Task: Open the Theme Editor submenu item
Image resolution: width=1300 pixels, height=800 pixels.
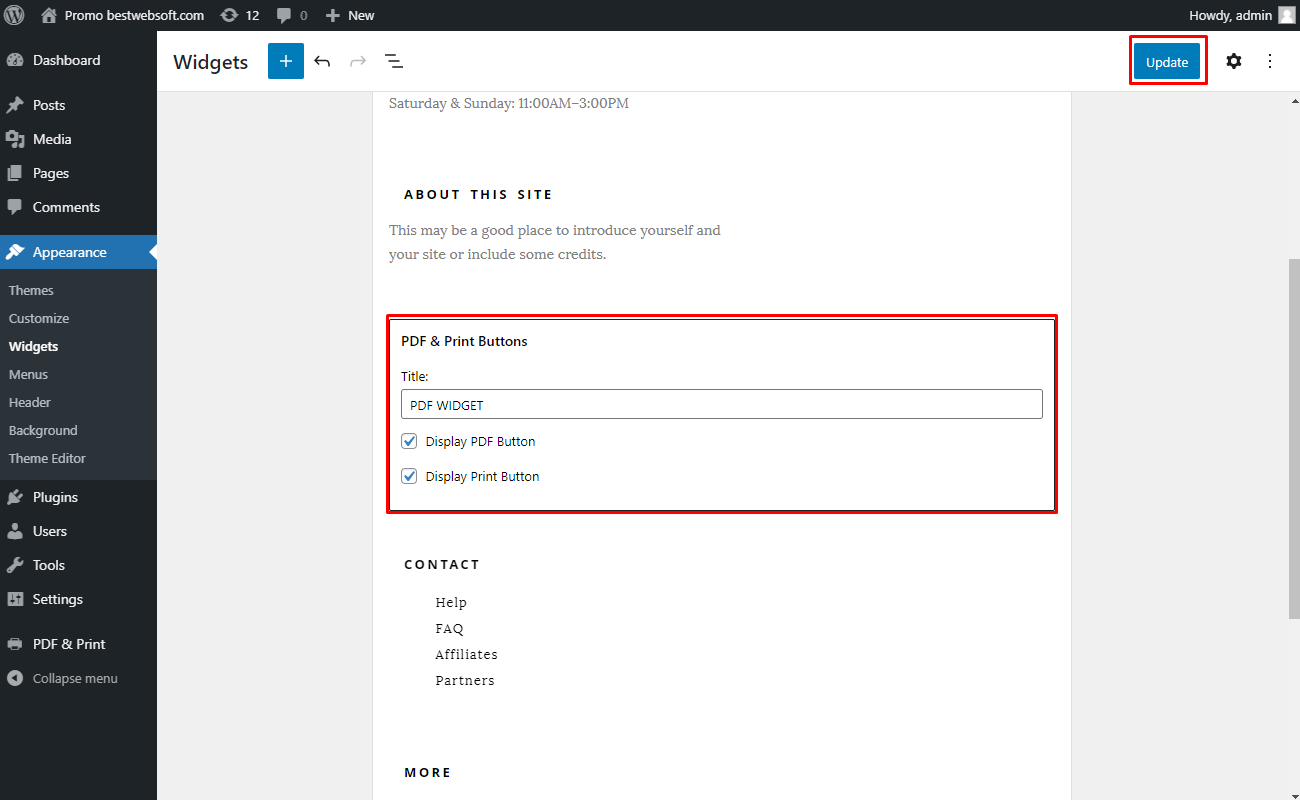Action: (47, 458)
